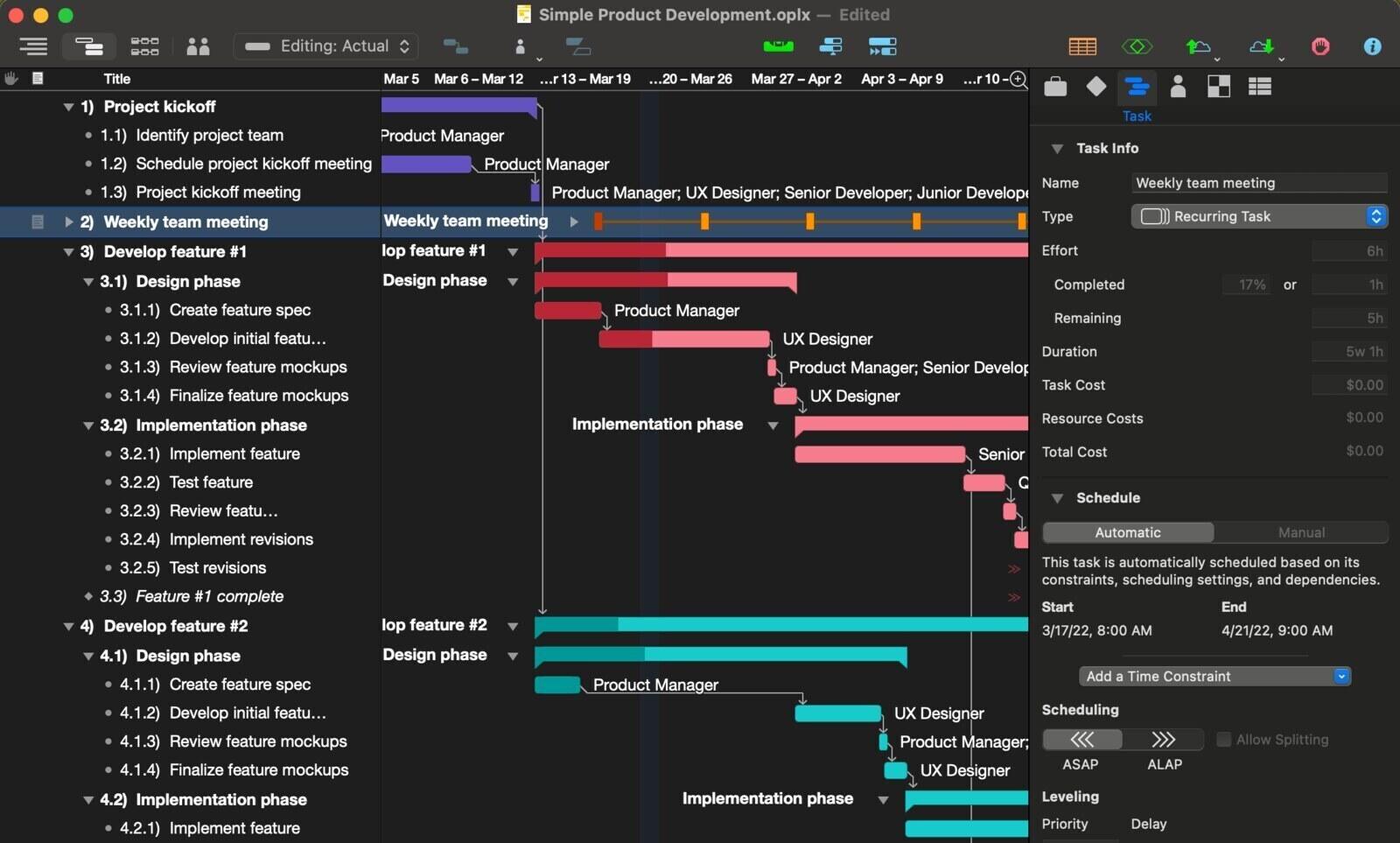The height and width of the screenshot is (843, 1400).
Task: Open the Editing: Actual baseline dropdown
Action: (326, 46)
